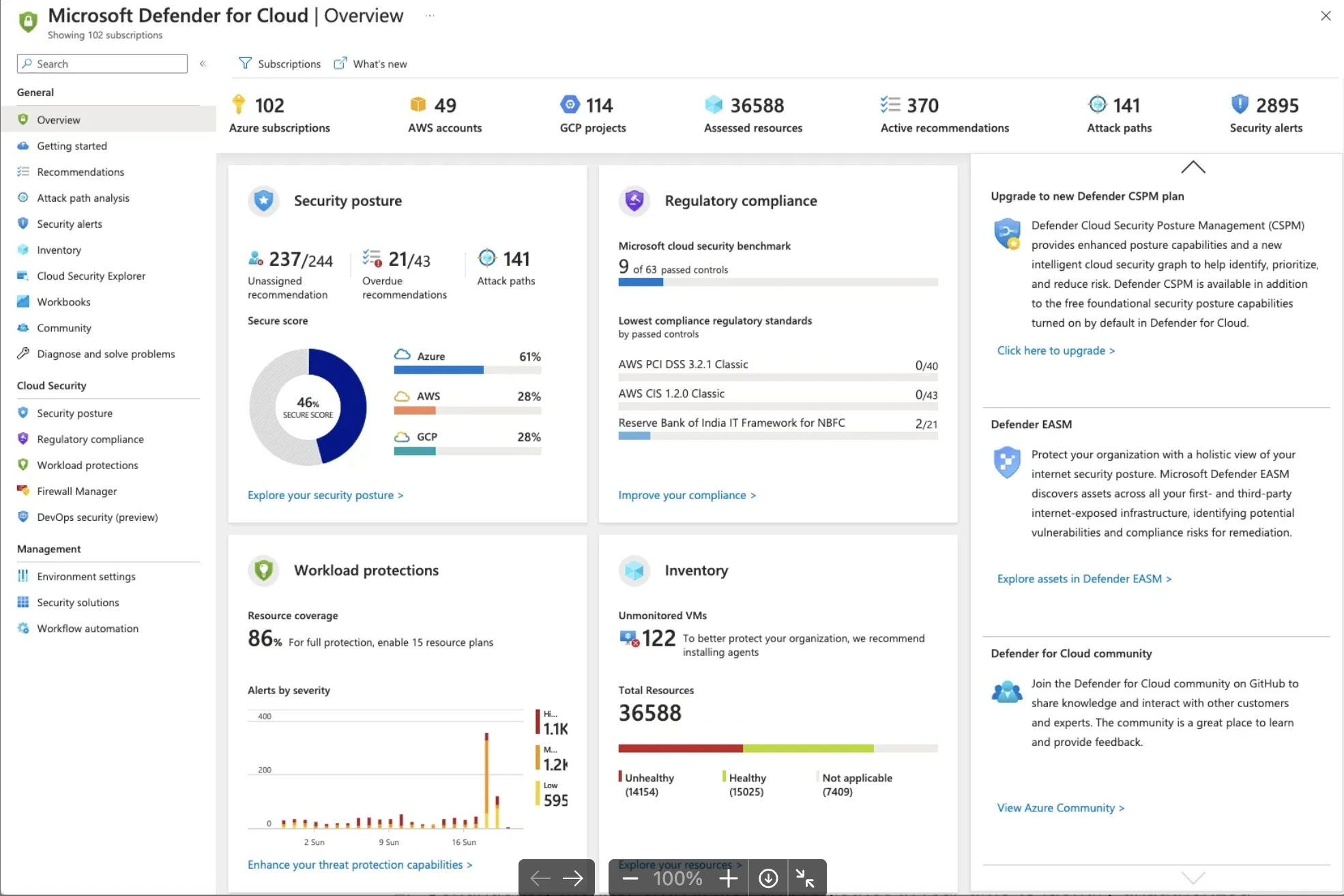Collapse the sidebar with double chevron
The image size is (1344, 896).
click(203, 63)
